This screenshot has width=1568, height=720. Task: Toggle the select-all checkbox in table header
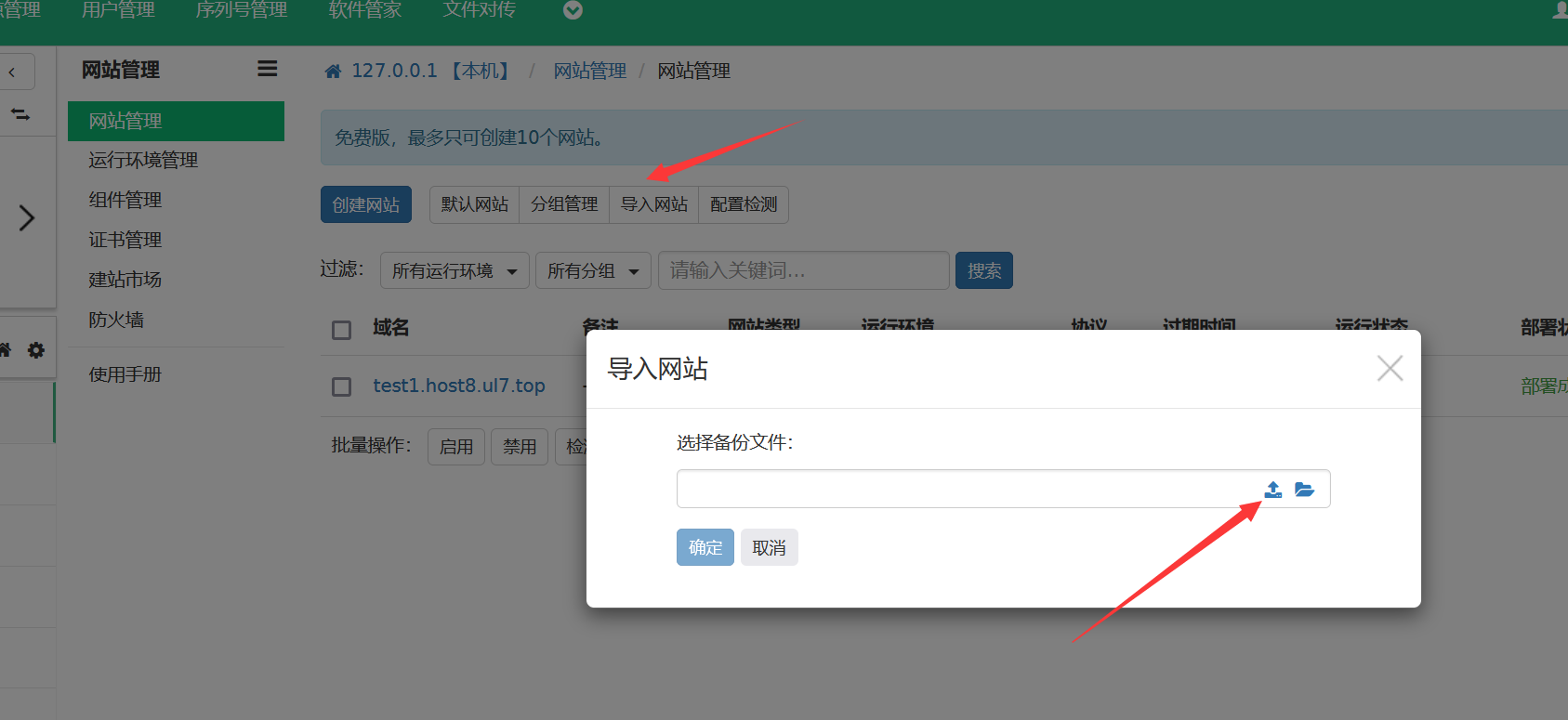pyautogui.click(x=342, y=330)
